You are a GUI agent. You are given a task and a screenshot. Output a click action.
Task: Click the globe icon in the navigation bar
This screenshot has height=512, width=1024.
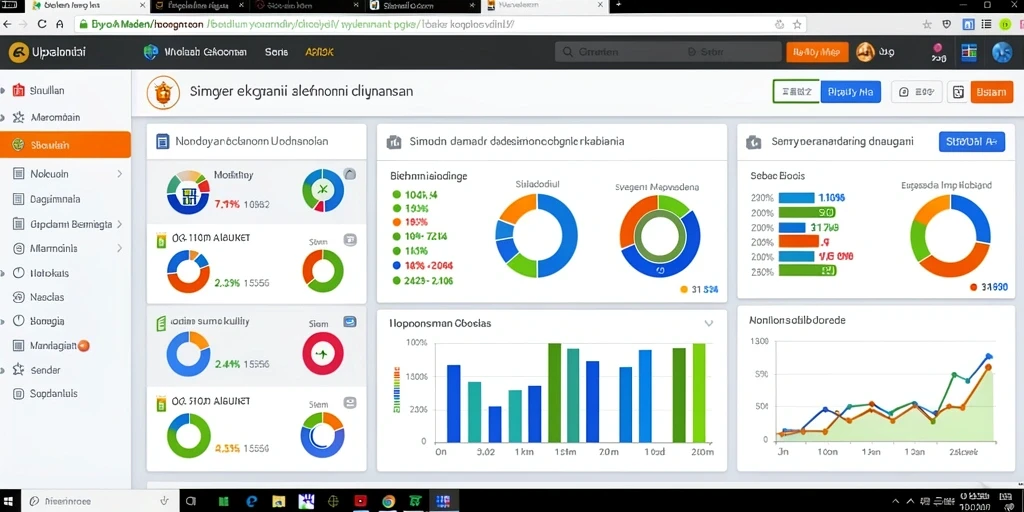[151, 52]
